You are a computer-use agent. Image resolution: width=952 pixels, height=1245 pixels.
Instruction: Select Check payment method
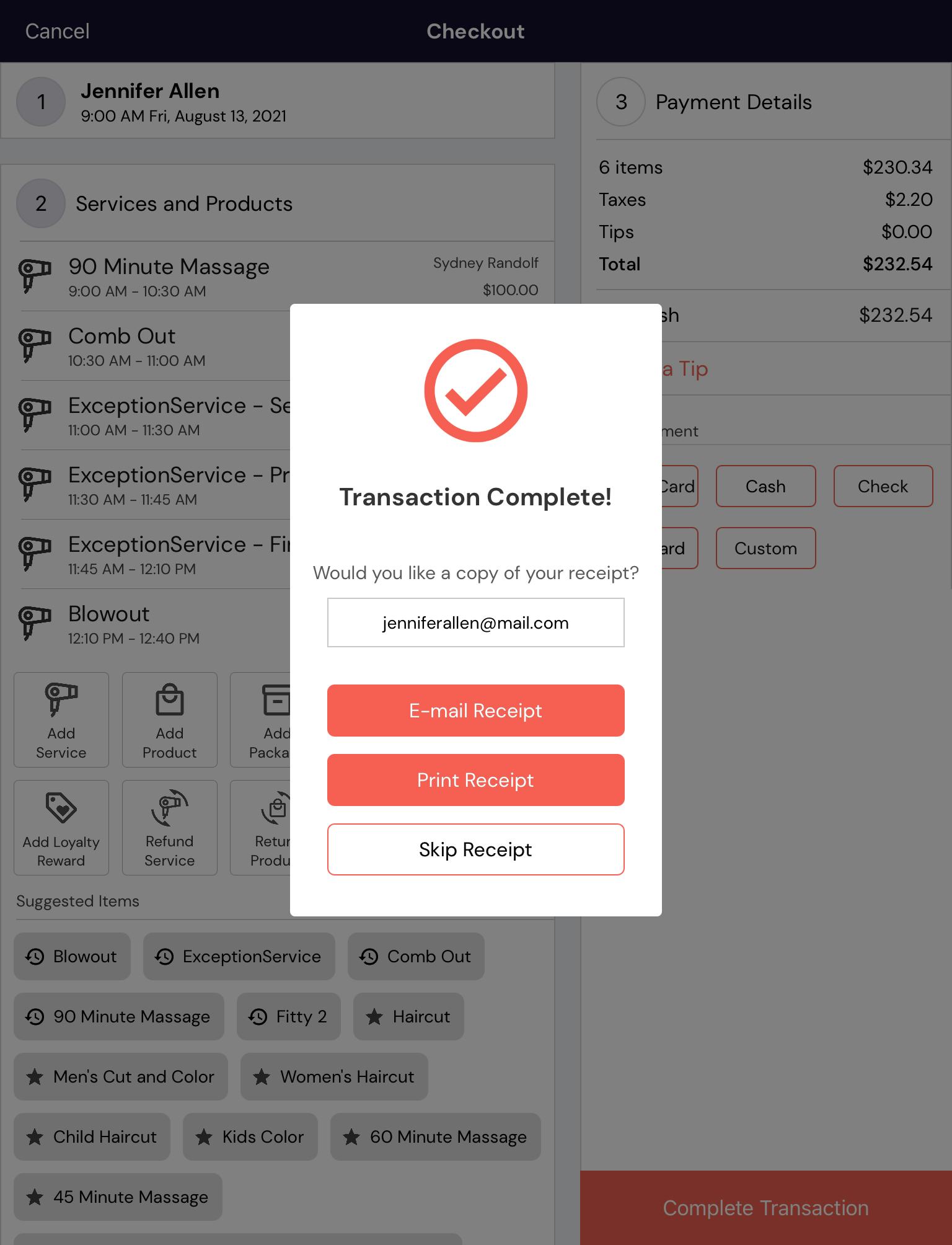pyautogui.click(x=883, y=486)
